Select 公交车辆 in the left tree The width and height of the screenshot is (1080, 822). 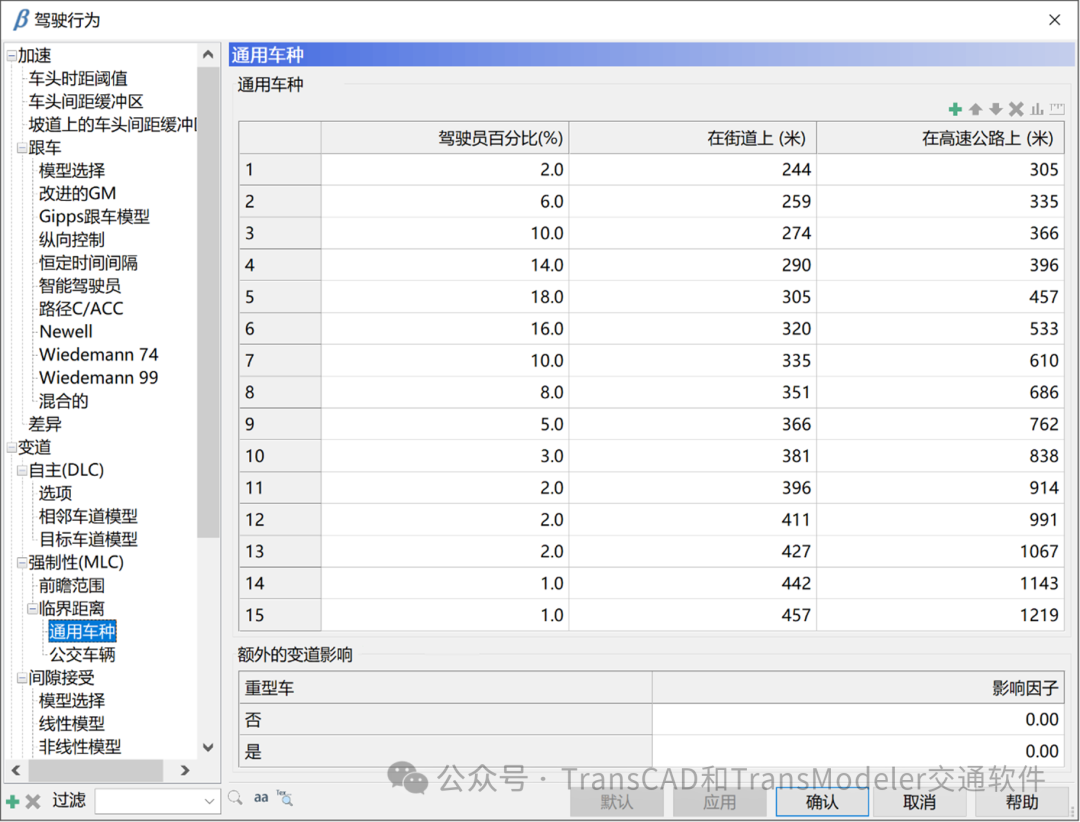(82, 654)
